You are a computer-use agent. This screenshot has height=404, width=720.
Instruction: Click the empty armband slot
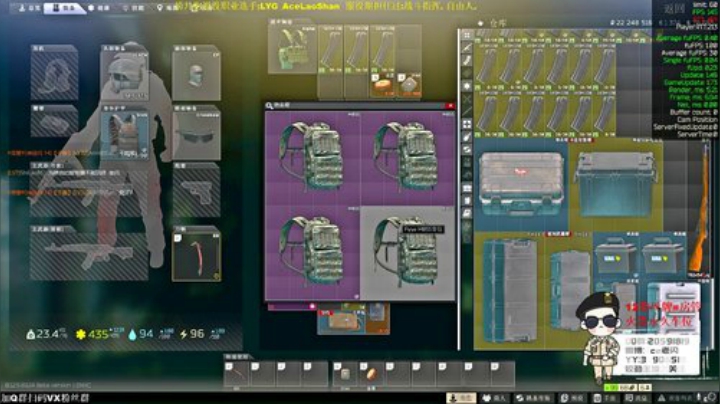pyautogui.click(x=54, y=121)
